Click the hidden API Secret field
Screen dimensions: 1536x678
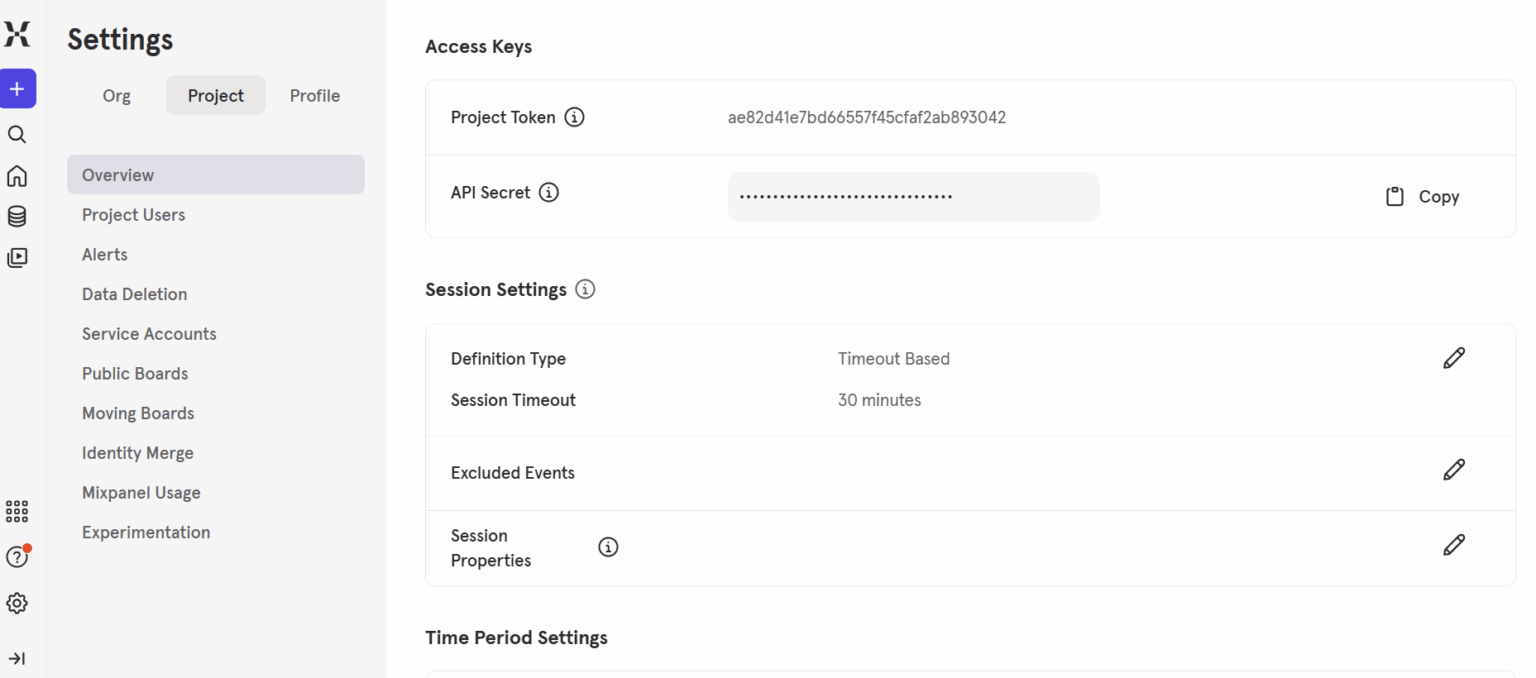pos(913,196)
